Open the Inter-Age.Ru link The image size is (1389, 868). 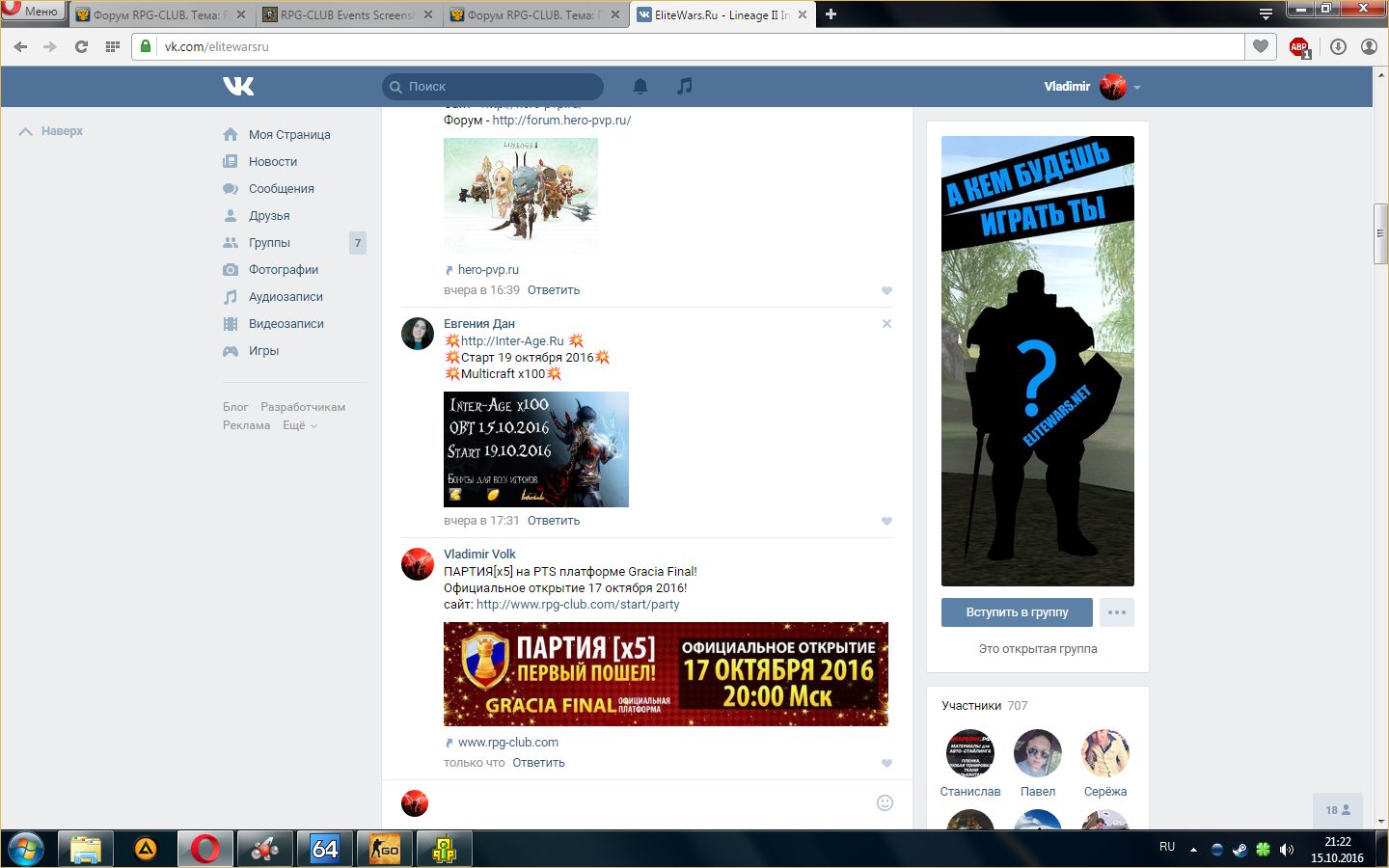click(512, 341)
